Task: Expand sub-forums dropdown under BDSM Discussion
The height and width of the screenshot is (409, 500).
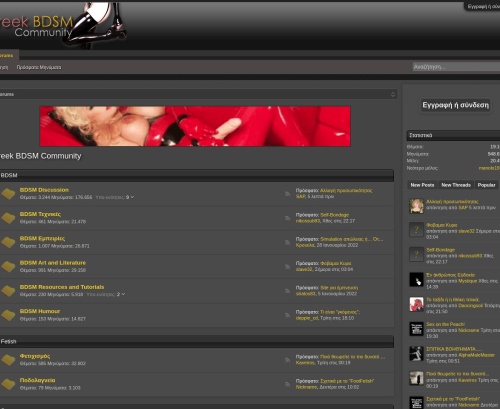Action: point(130,197)
